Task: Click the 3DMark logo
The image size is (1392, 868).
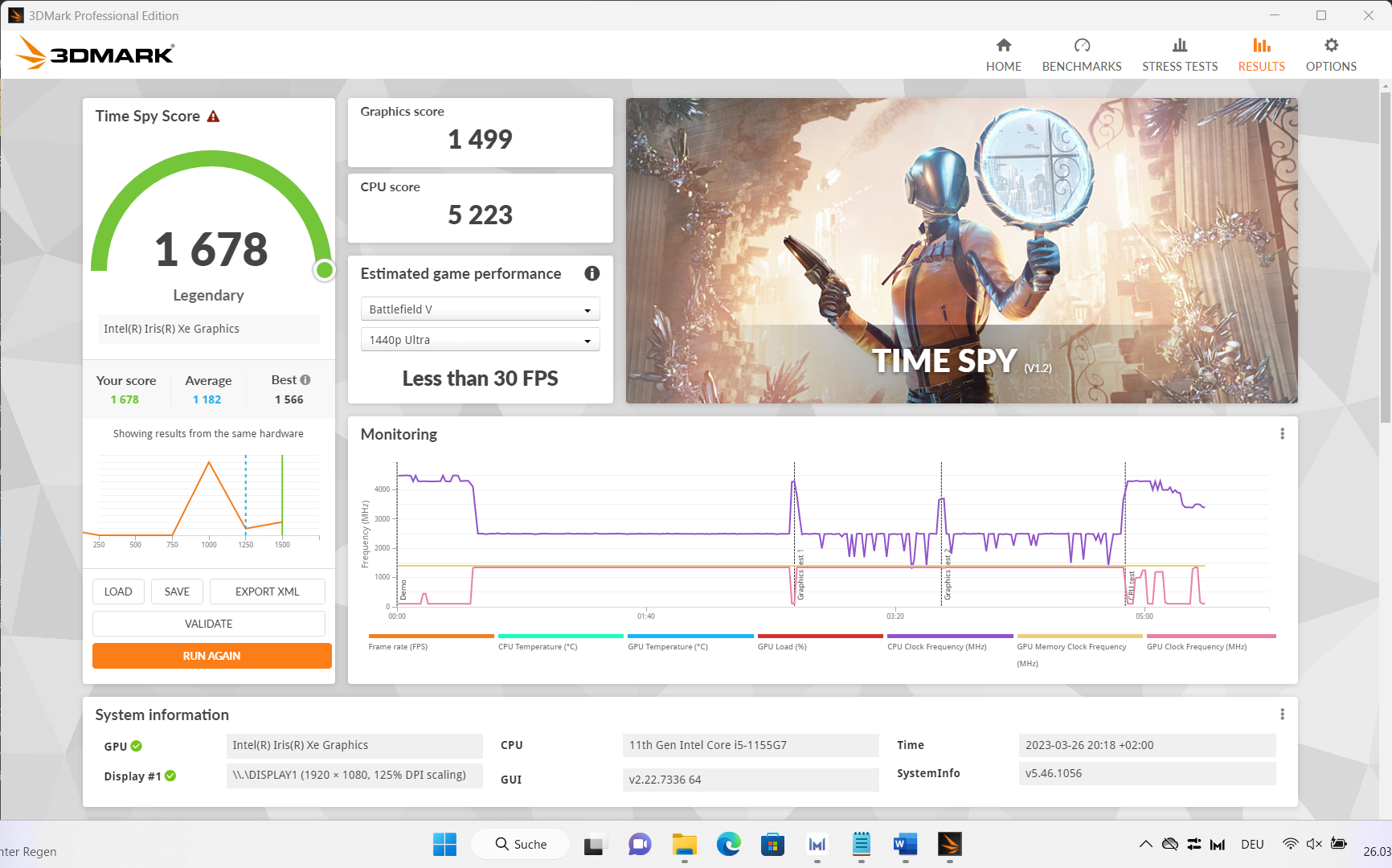Action: (95, 53)
